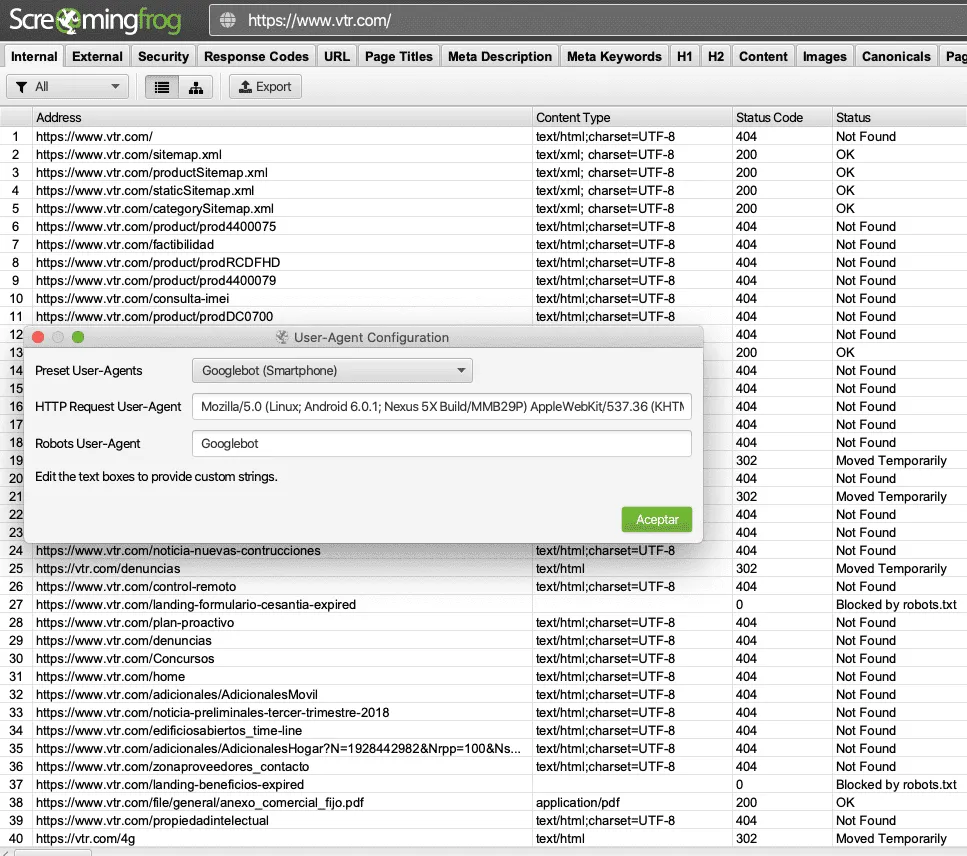Select the H2 tab
967x856 pixels.
(716, 56)
